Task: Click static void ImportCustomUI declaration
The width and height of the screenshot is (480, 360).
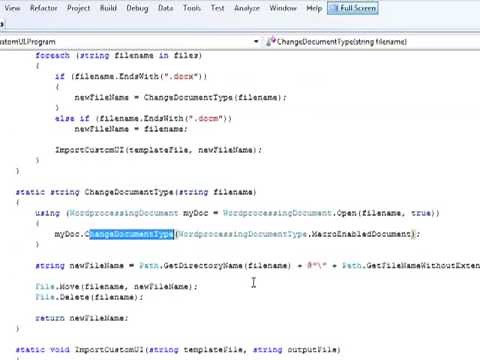Action: (x=178, y=349)
